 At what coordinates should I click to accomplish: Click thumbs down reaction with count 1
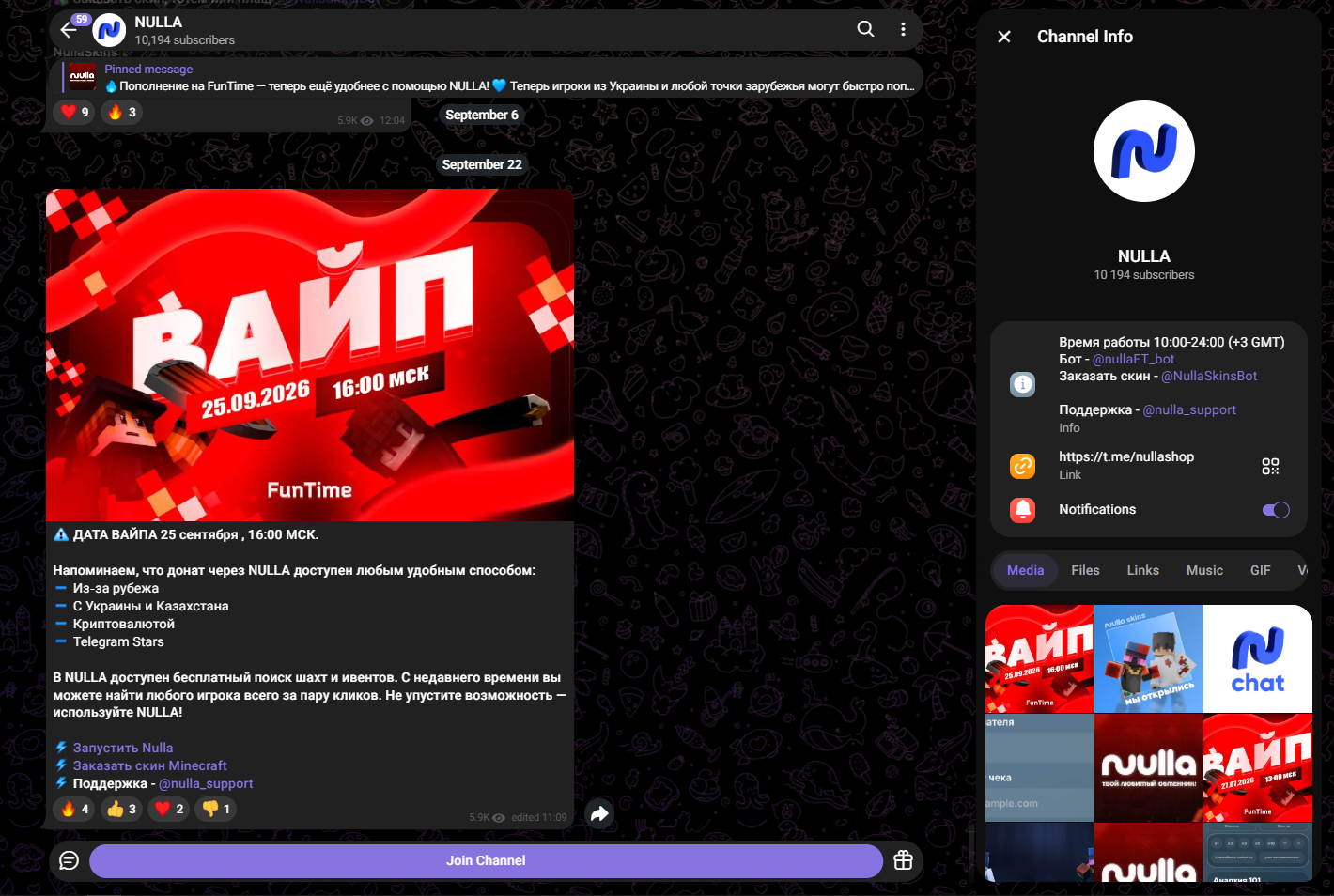tap(215, 809)
